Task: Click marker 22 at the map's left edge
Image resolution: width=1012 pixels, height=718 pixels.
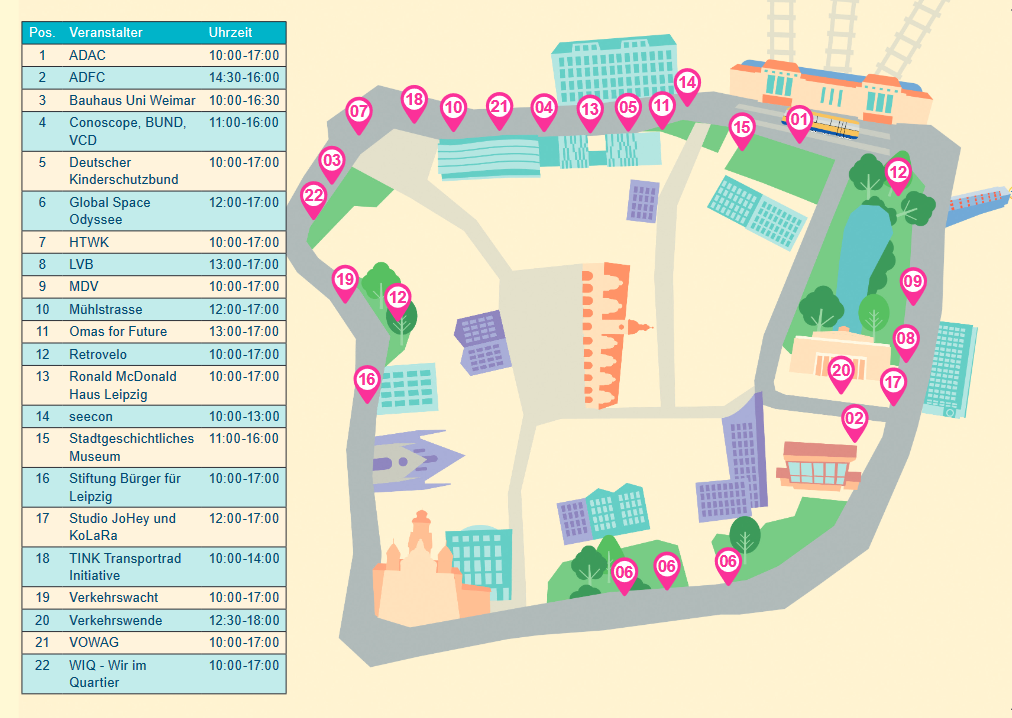Action: (313, 198)
